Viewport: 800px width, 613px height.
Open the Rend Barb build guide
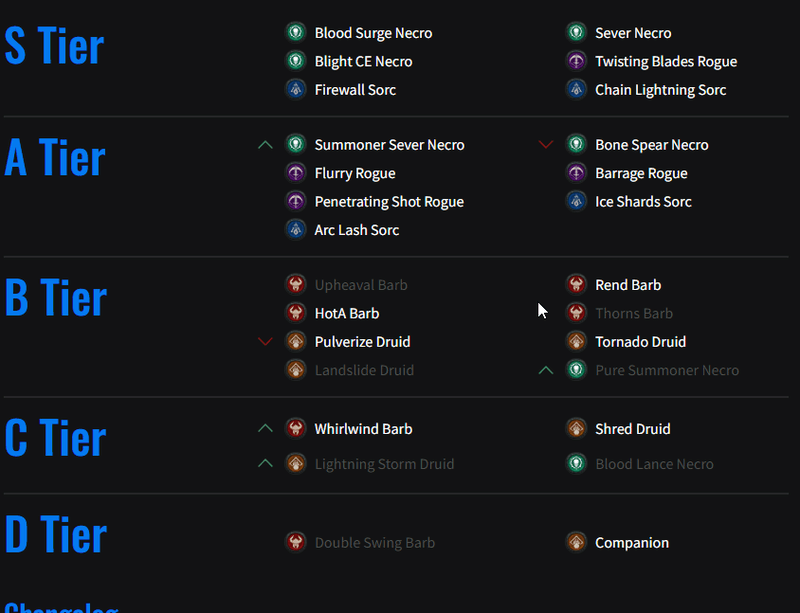pyautogui.click(x=628, y=285)
